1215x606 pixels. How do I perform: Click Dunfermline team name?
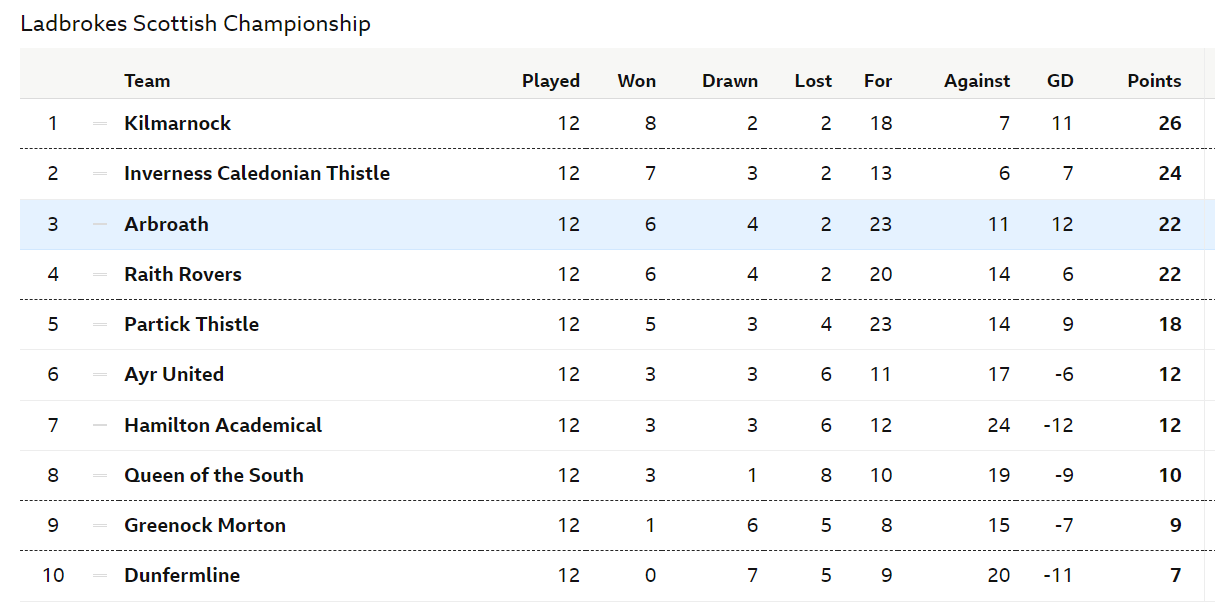182,576
